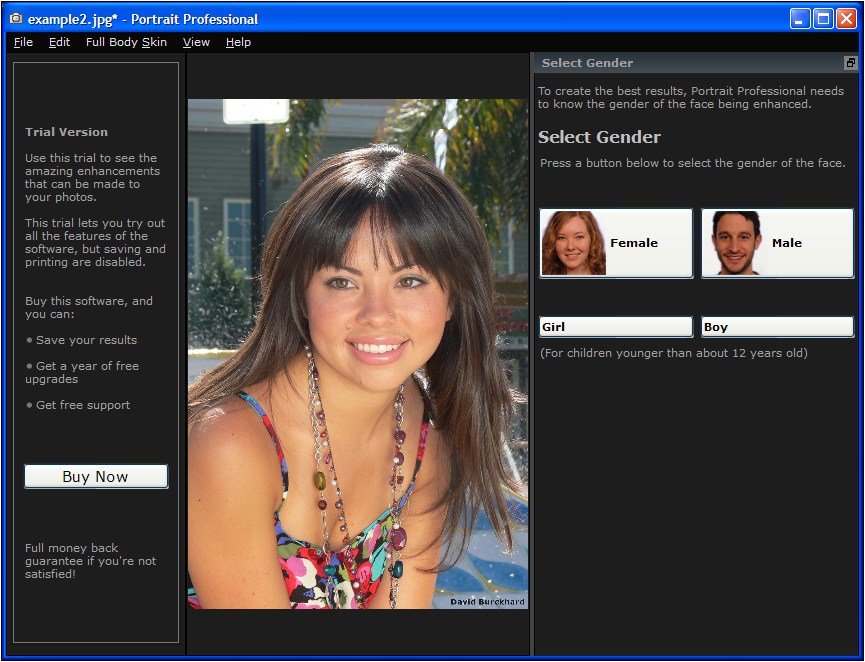Click the 'Press a button below' instruction text
Viewport: 865px width, 662px height.
click(x=692, y=163)
